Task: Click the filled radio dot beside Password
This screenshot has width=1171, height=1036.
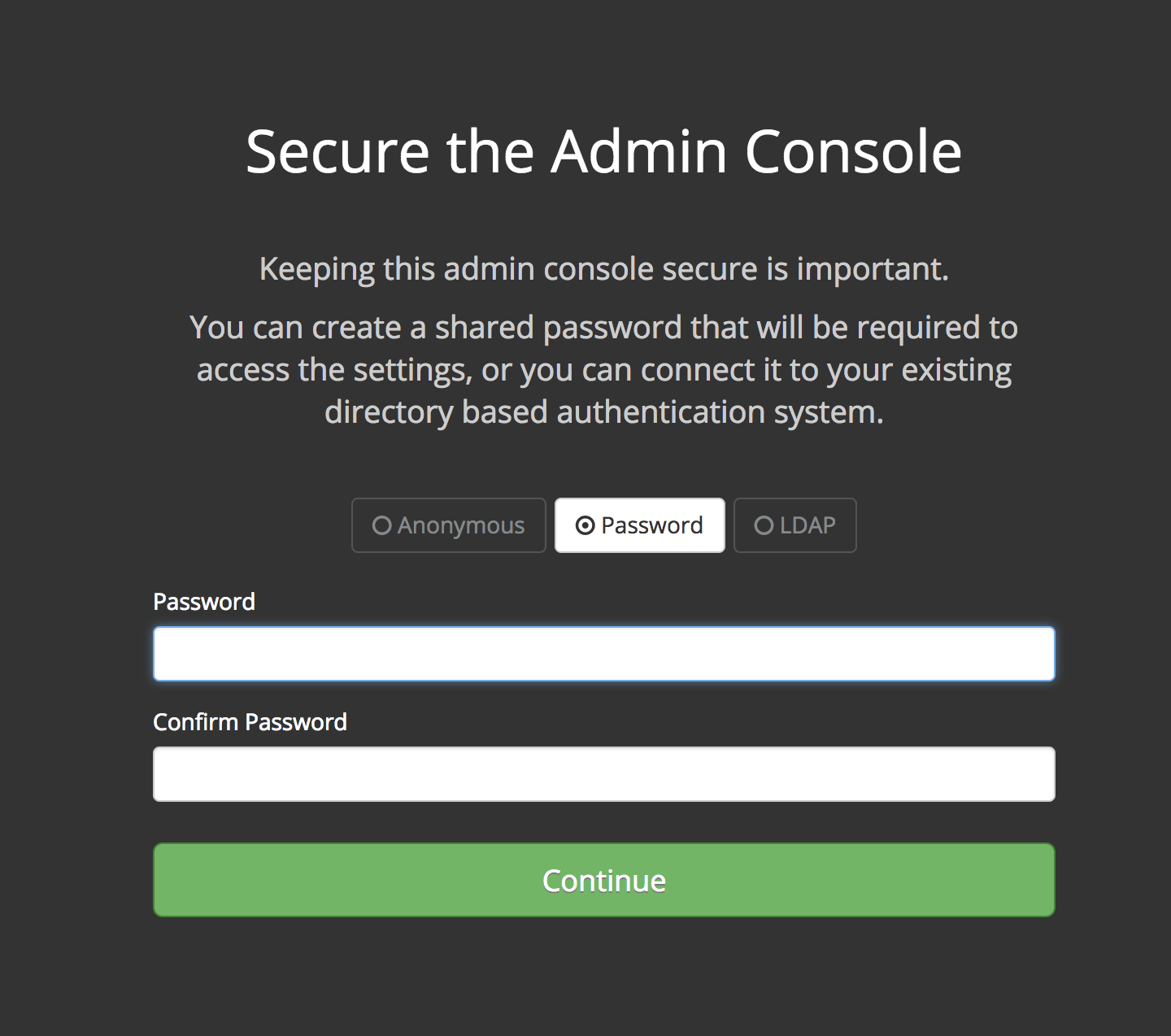Action: (x=585, y=525)
